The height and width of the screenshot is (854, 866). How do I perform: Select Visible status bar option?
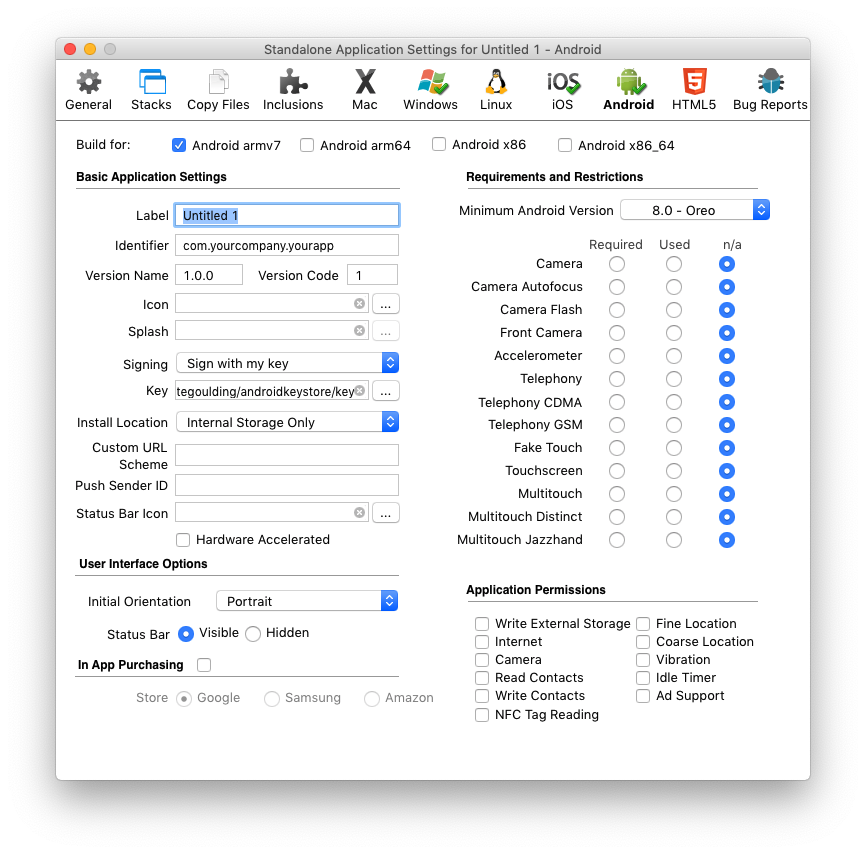pos(186,634)
